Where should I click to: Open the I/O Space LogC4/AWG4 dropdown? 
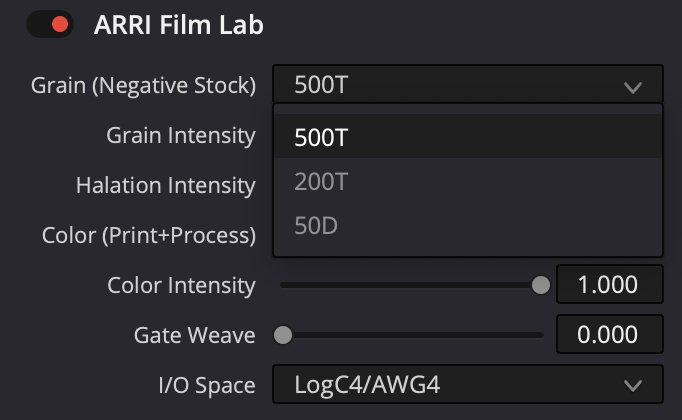(x=467, y=385)
